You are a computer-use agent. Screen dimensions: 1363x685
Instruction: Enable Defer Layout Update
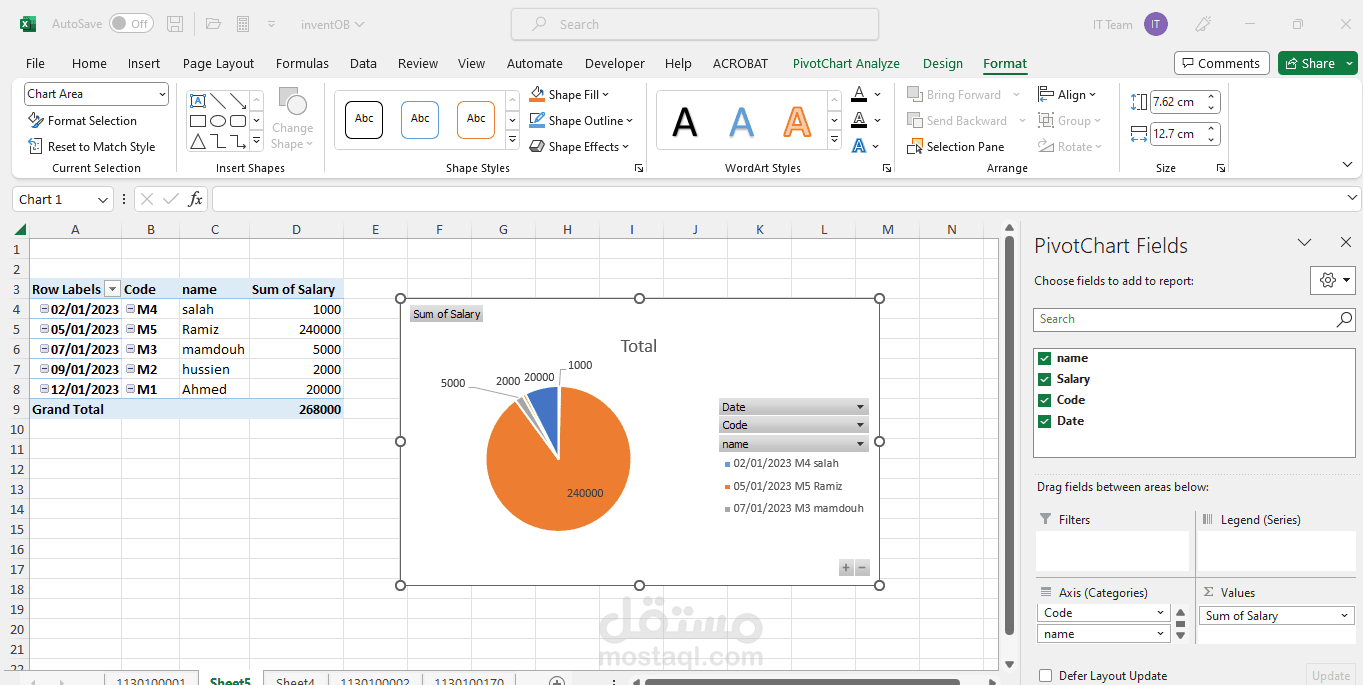(x=1045, y=675)
